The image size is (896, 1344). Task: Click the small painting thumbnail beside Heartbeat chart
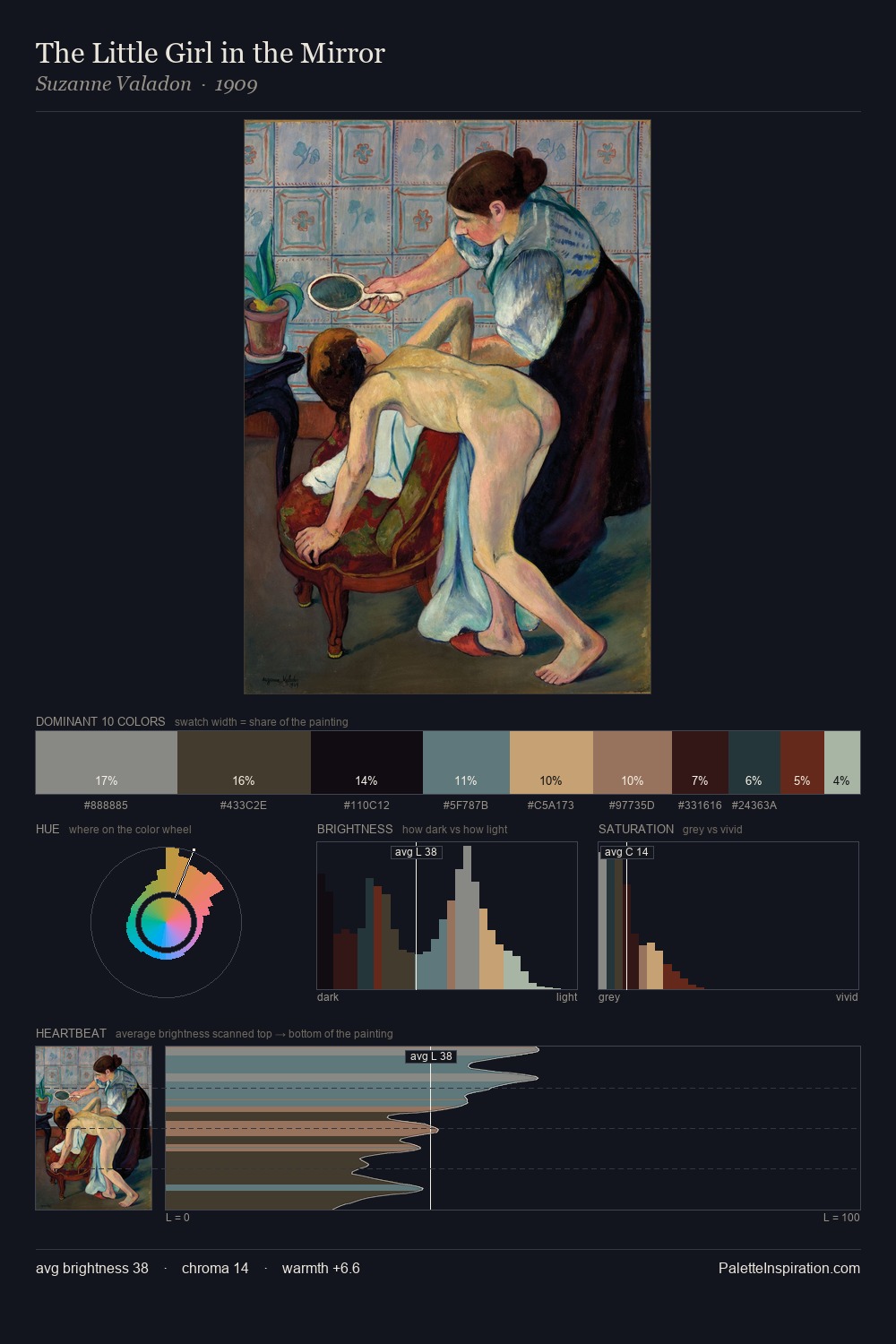click(x=93, y=1128)
